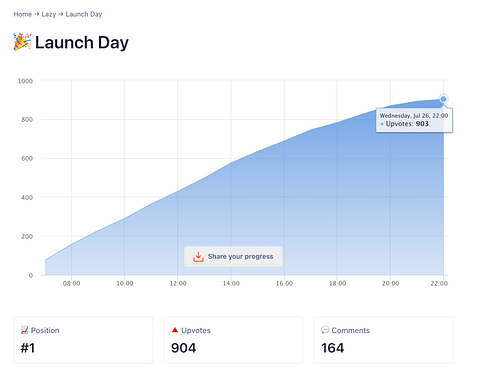480x384 pixels.
Task: Open the Home breadcrumb link
Action: coord(23,14)
